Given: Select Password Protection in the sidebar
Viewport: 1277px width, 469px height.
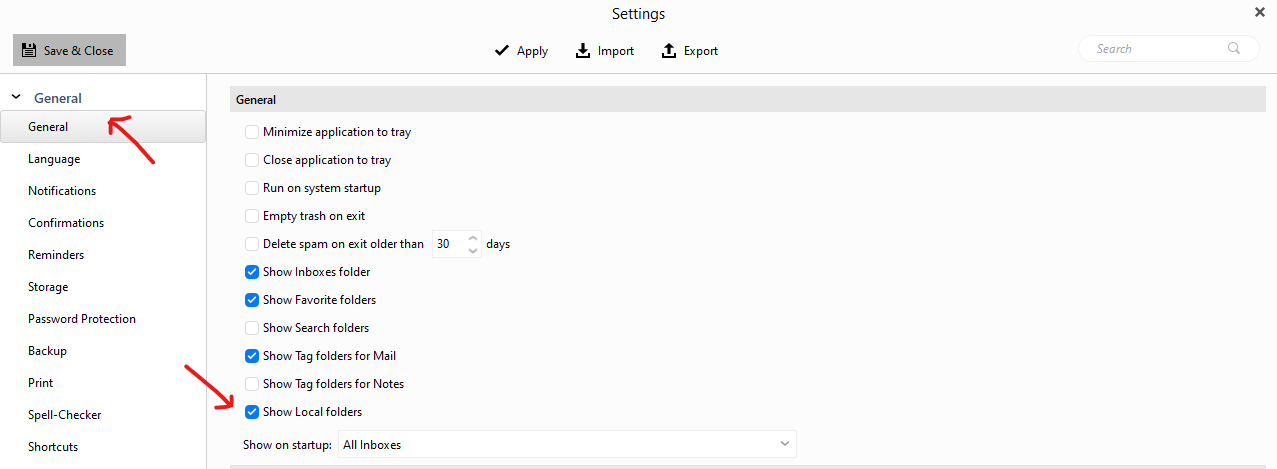Looking at the screenshot, I should 82,319.
